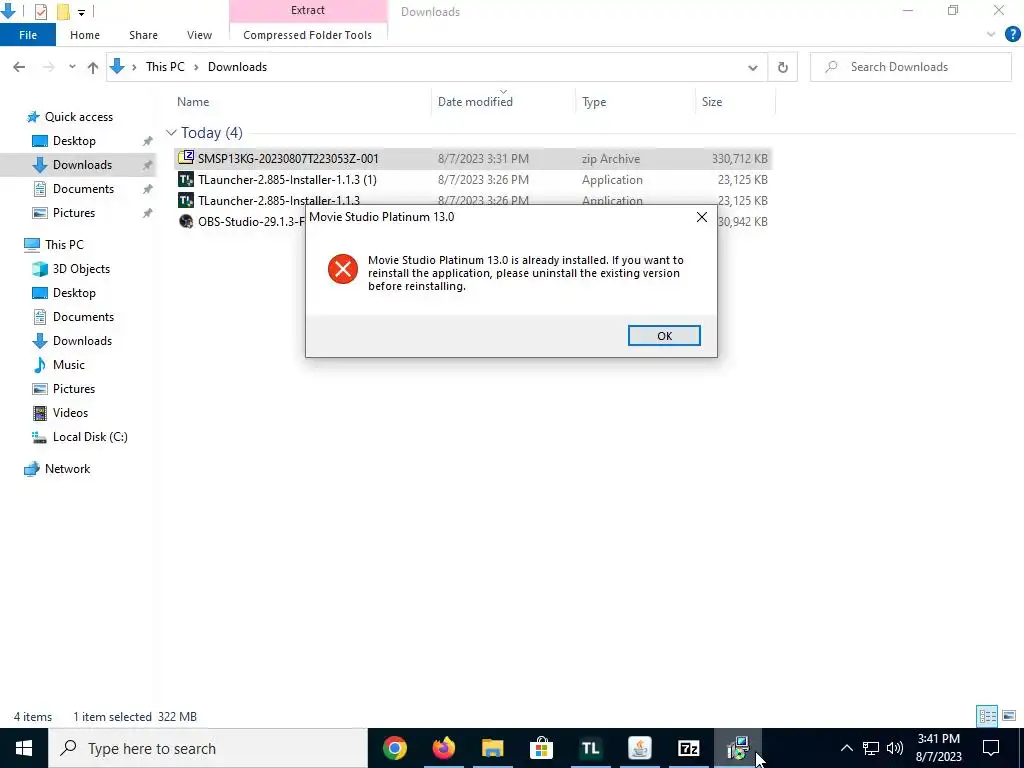This screenshot has width=1024, height=768.
Task: Sort by Date modified column
Action: [x=475, y=102]
